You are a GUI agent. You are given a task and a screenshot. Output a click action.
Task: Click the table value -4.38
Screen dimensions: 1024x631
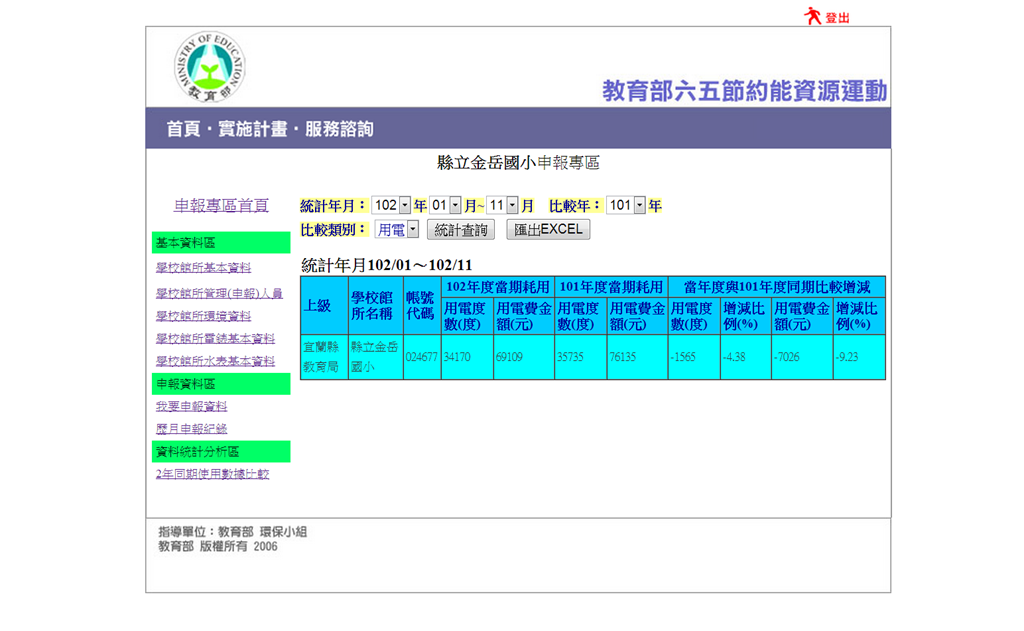point(734,357)
